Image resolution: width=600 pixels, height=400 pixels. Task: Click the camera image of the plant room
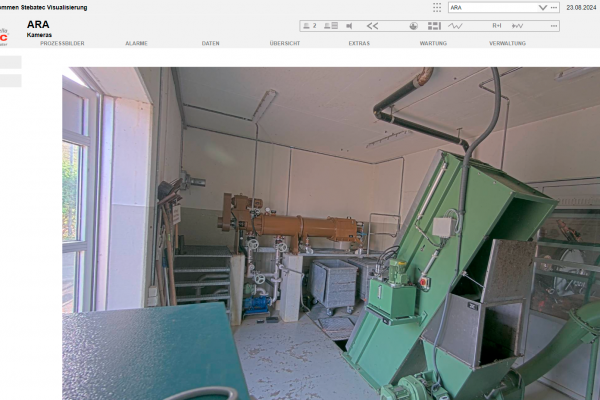click(x=331, y=233)
